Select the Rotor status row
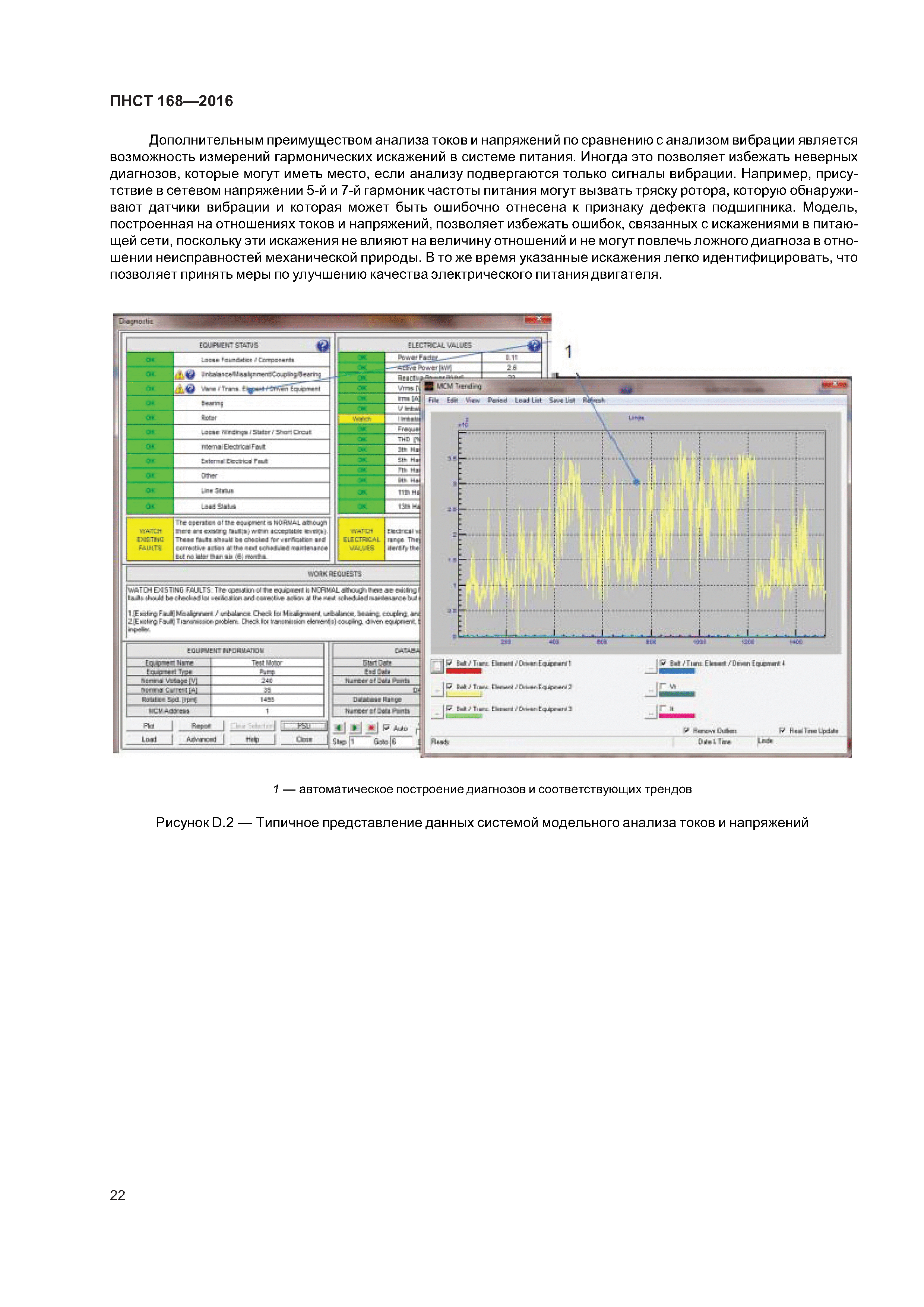The width and height of the screenshot is (924, 1307). 228,417
